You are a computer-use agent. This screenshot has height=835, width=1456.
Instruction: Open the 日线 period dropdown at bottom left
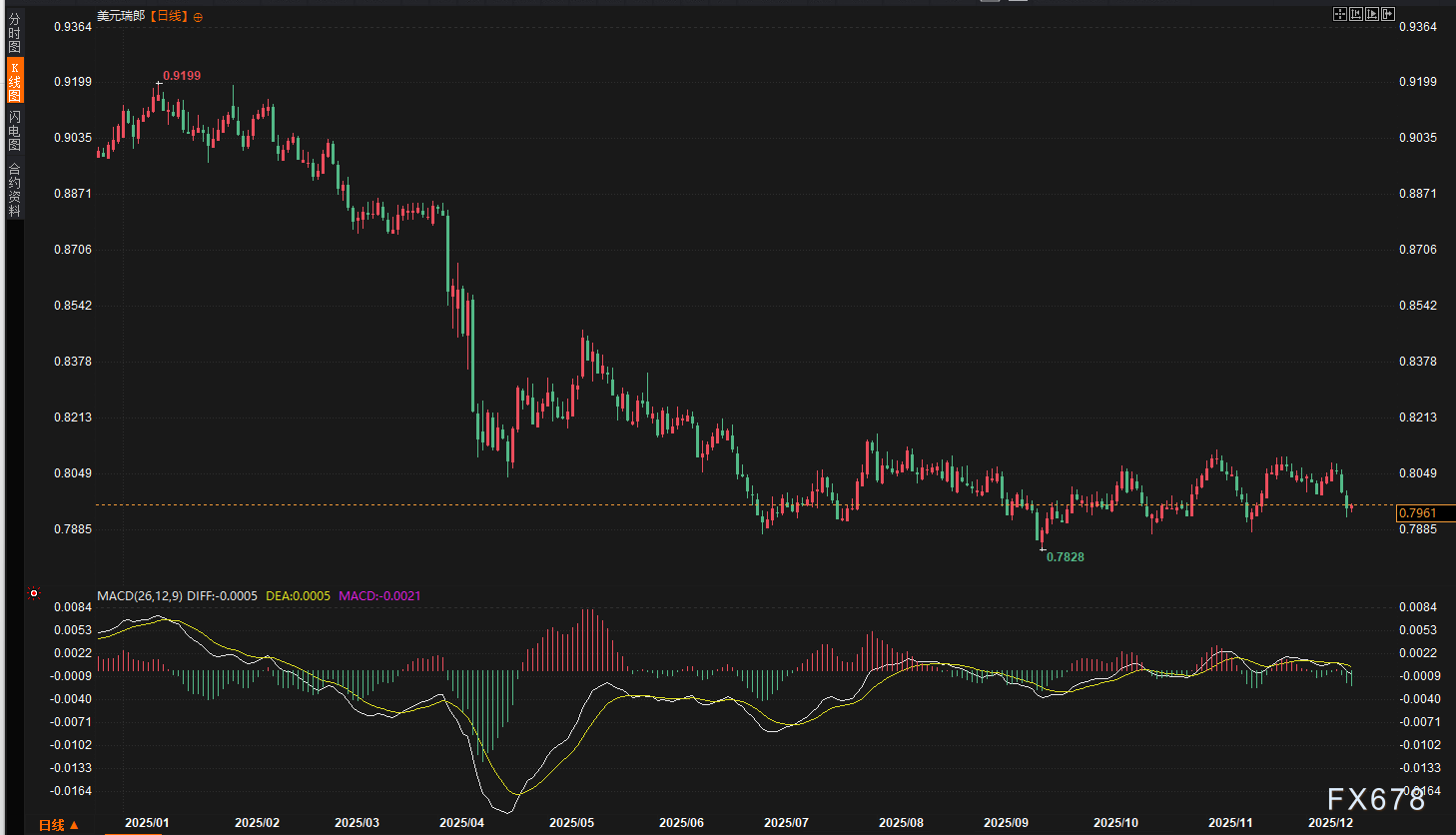tap(58, 825)
